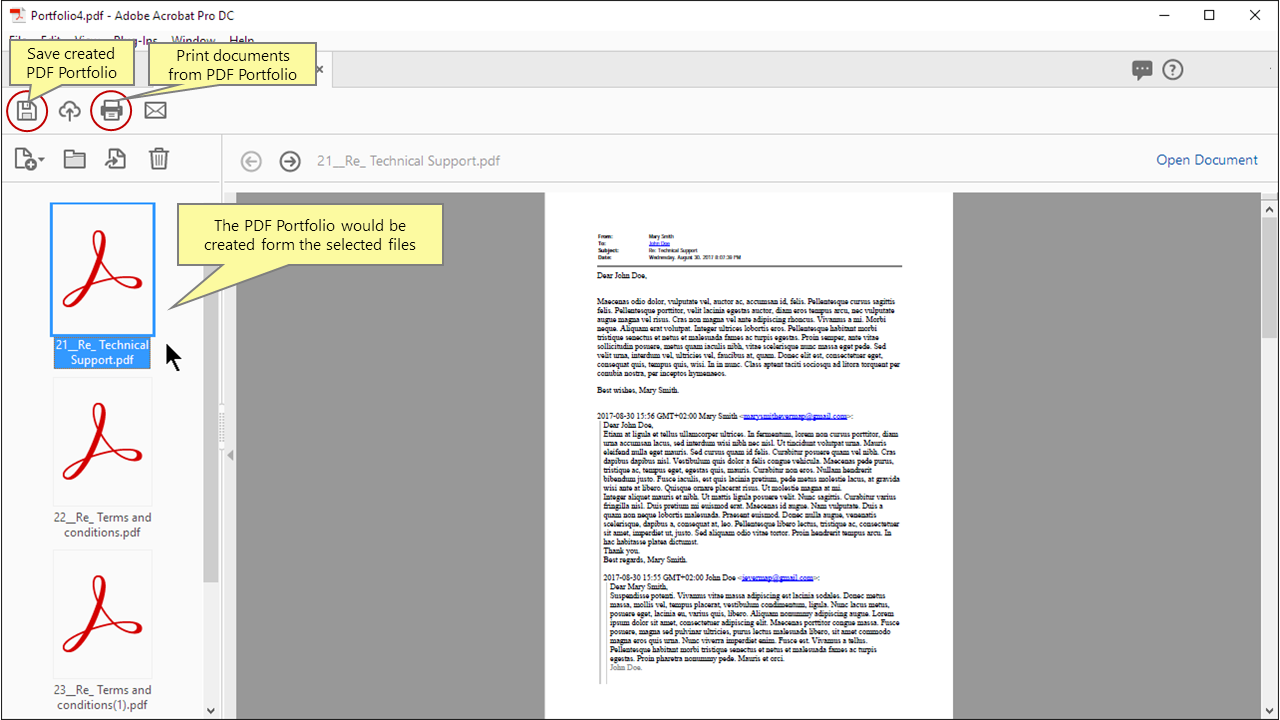Open the Help menu

[240, 41]
